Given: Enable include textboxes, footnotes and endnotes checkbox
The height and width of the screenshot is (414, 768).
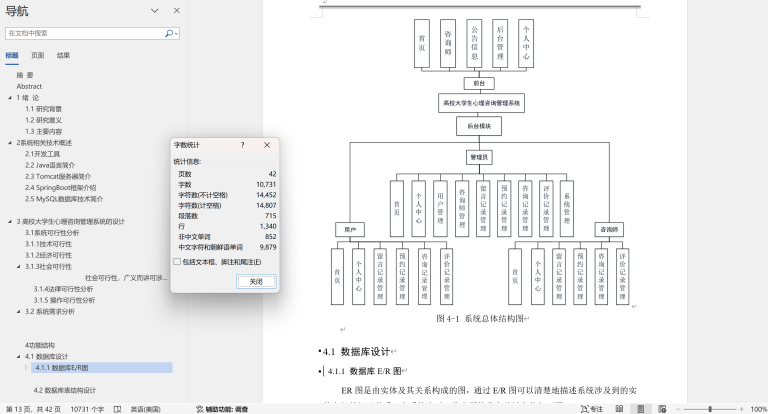Looking at the screenshot, I should point(177,262).
